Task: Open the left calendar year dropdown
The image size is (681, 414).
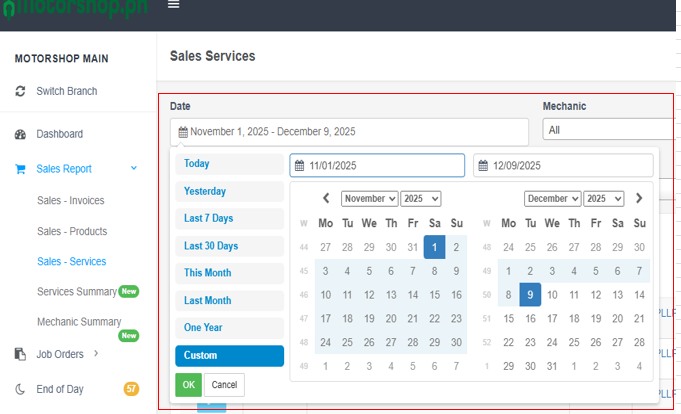Action: (x=422, y=199)
